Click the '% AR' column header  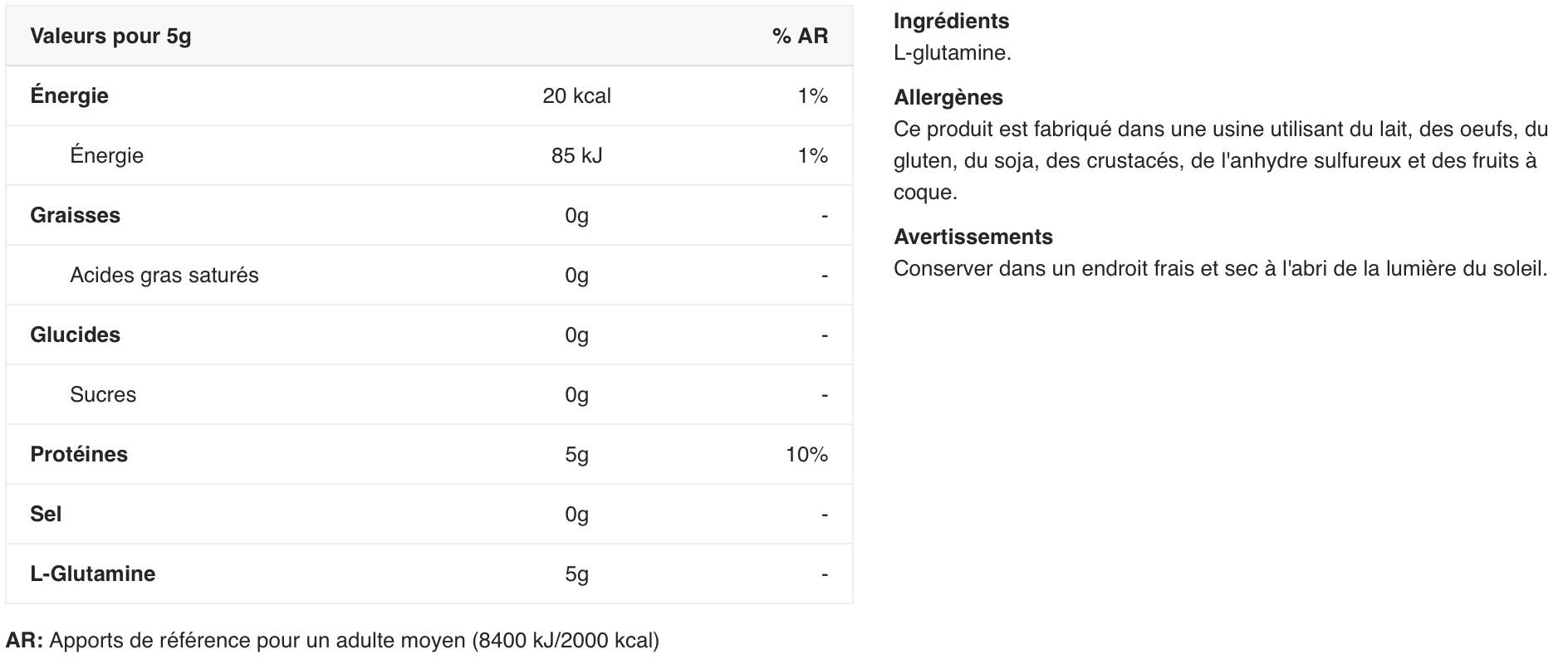(799, 37)
